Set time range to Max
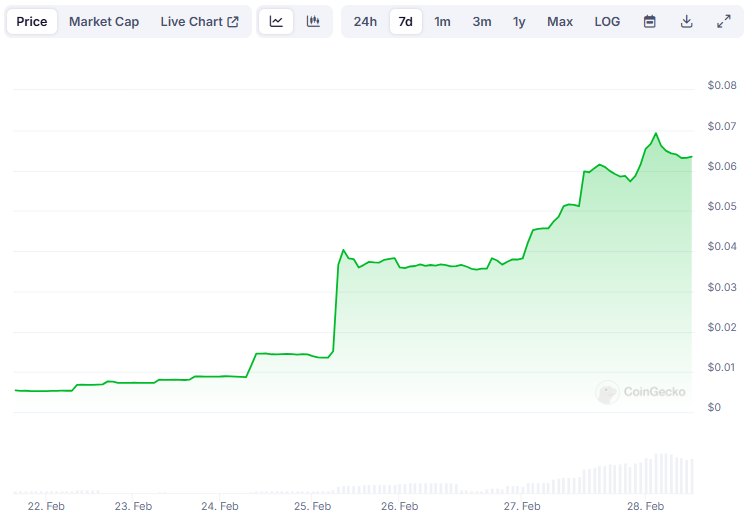756x524 pixels. [x=560, y=22]
